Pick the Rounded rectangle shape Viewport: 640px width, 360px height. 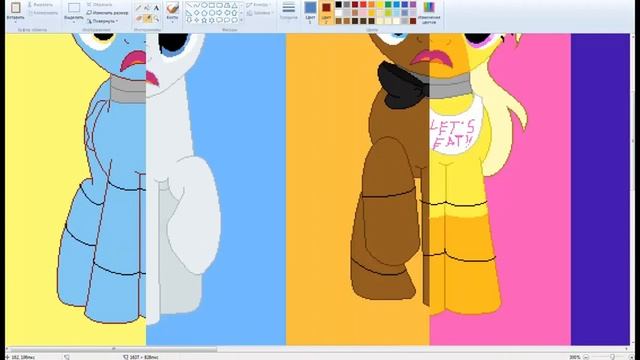point(219,5)
